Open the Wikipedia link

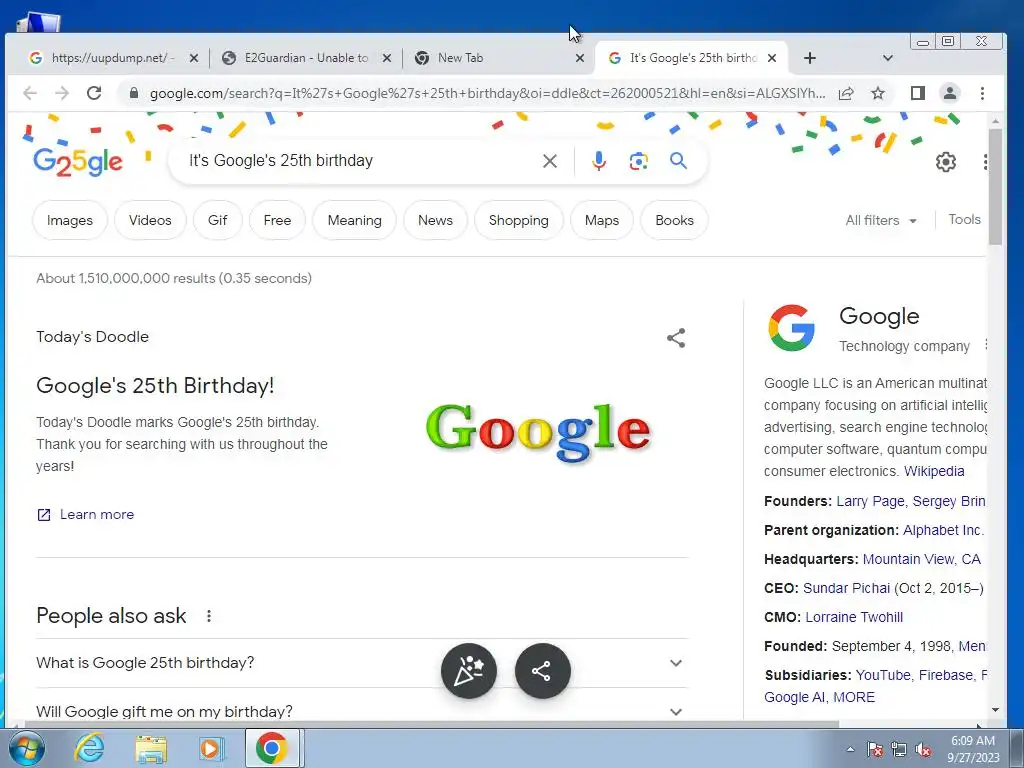point(934,471)
